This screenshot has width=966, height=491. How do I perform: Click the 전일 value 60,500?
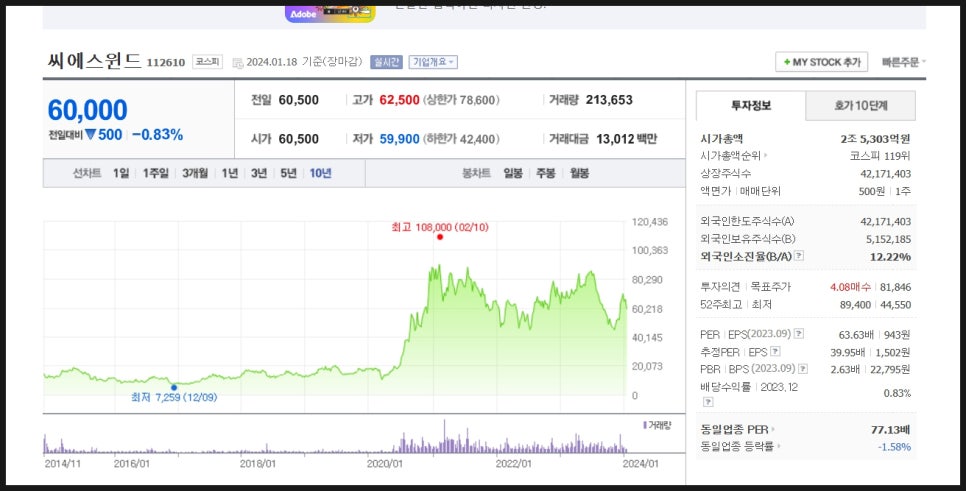[299, 100]
